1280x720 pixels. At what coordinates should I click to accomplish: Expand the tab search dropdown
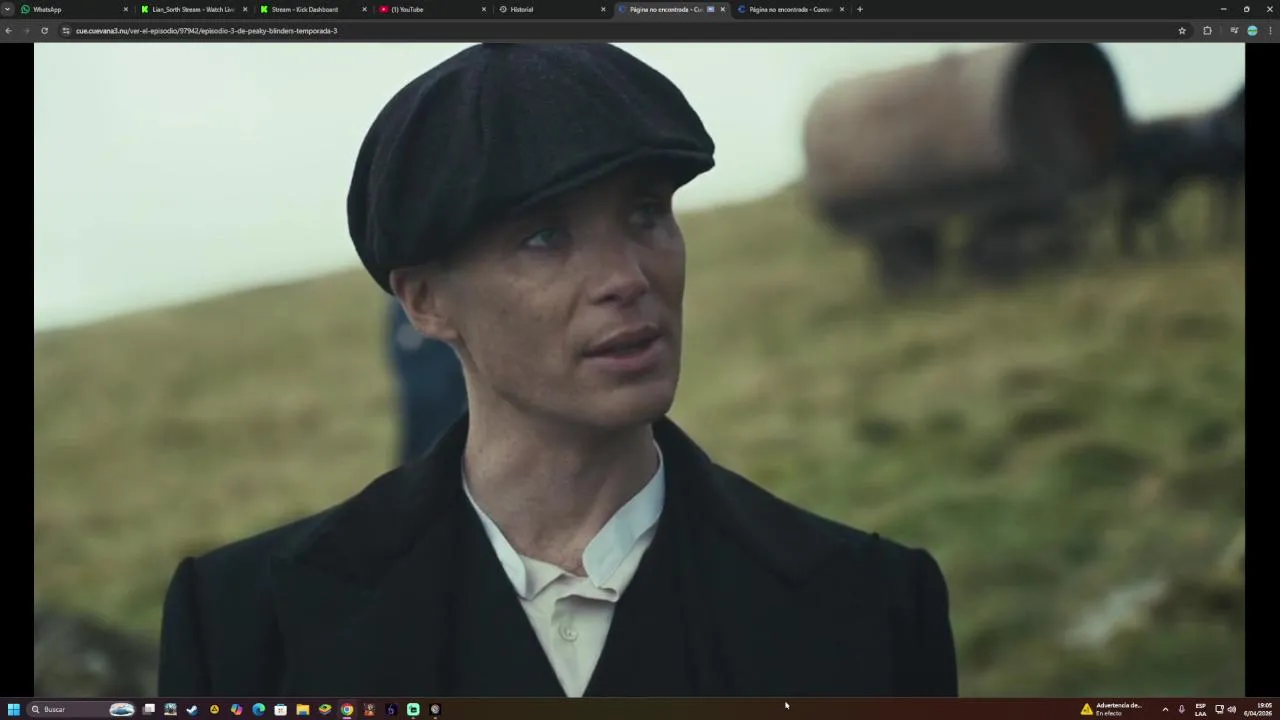click(x=7, y=9)
